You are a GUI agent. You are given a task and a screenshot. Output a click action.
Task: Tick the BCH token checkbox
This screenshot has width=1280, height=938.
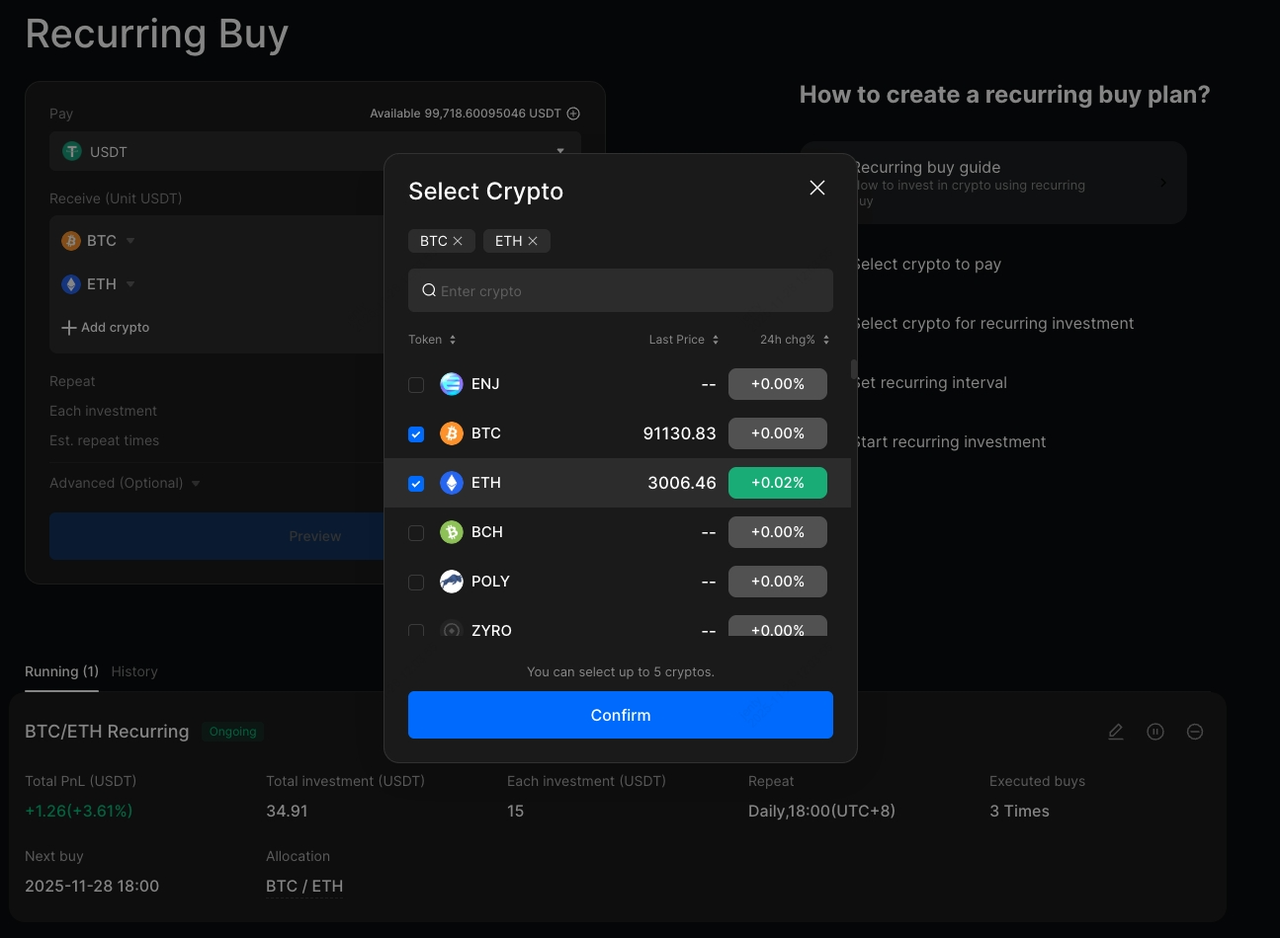tap(416, 533)
